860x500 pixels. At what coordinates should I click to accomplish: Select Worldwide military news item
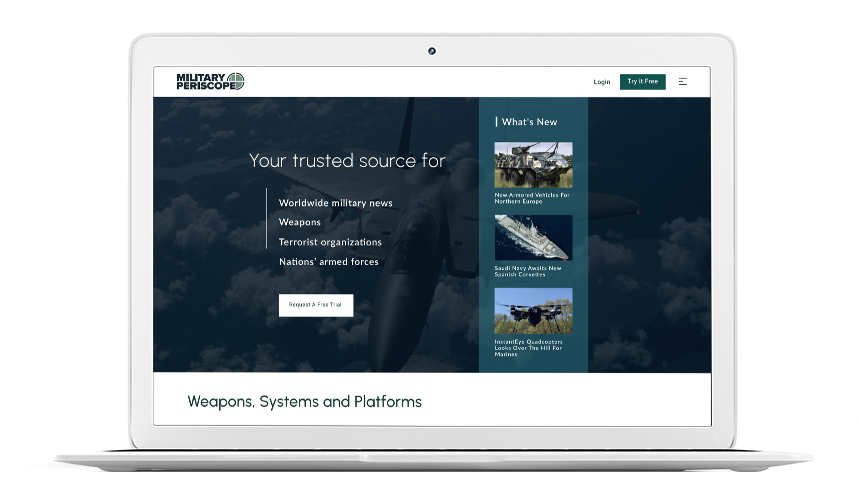point(335,203)
